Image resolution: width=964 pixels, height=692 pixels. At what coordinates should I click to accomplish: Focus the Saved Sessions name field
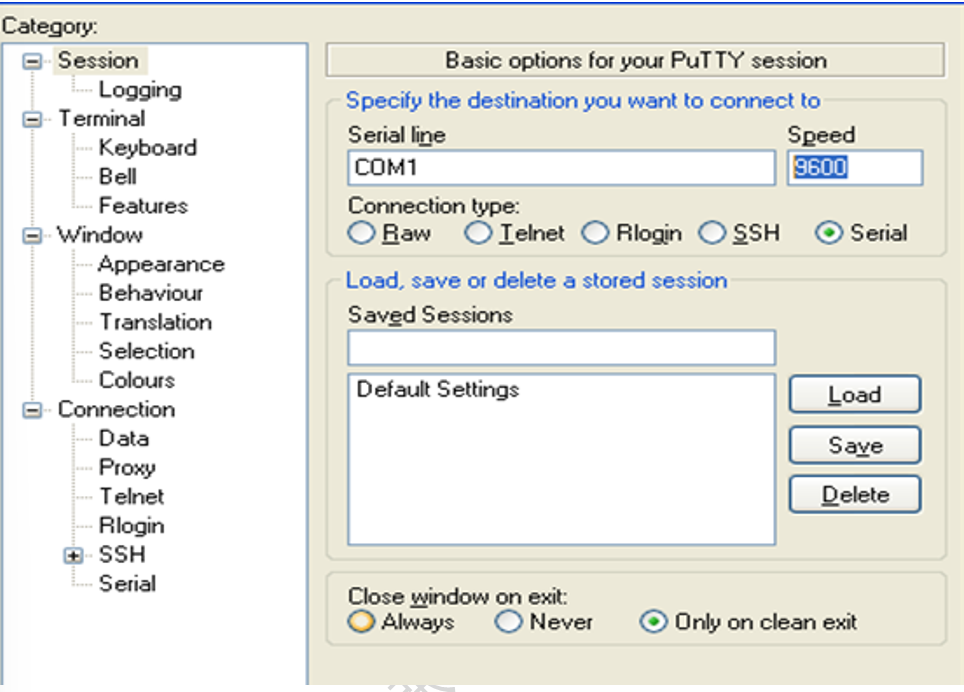pos(561,348)
